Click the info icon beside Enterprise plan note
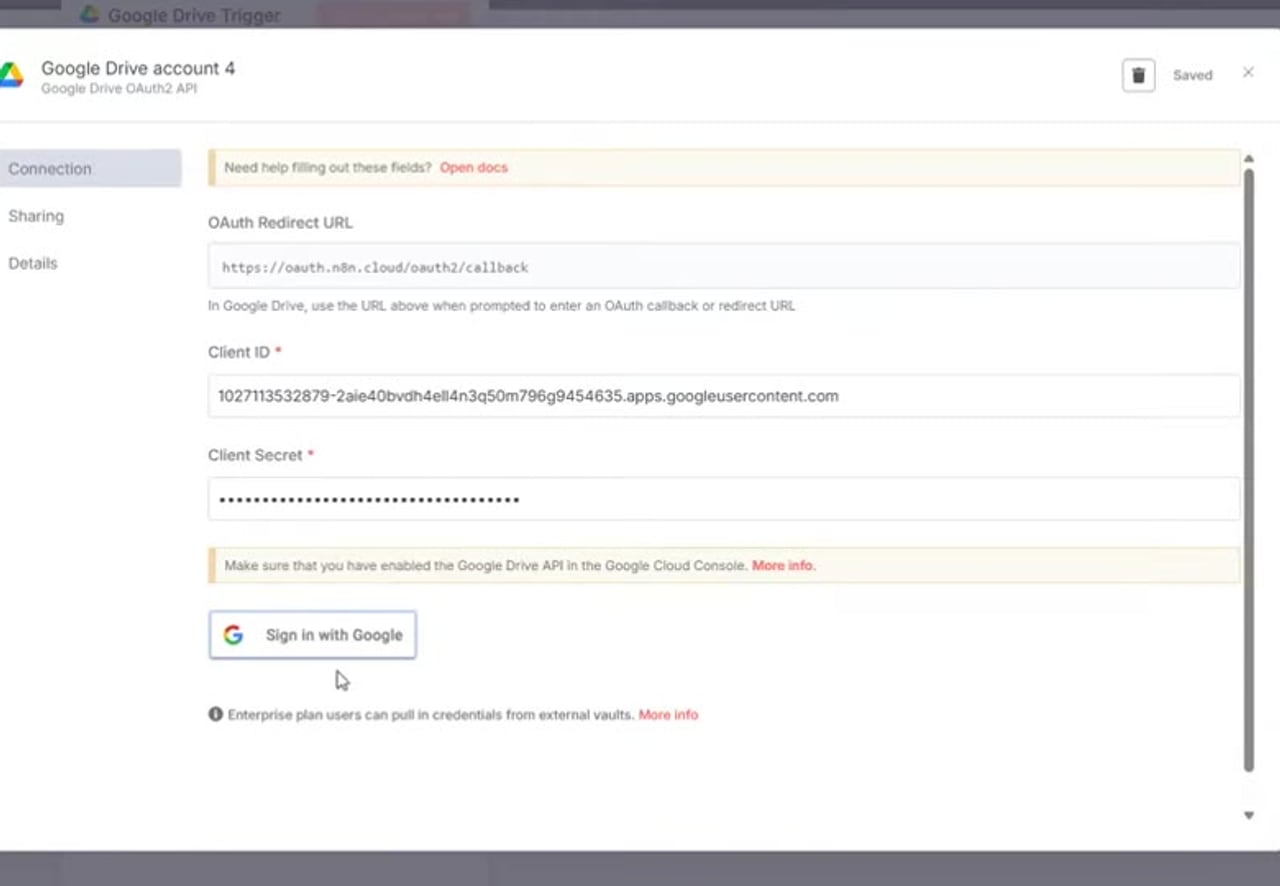Screen dimensions: 1280x886 (215, 714)
